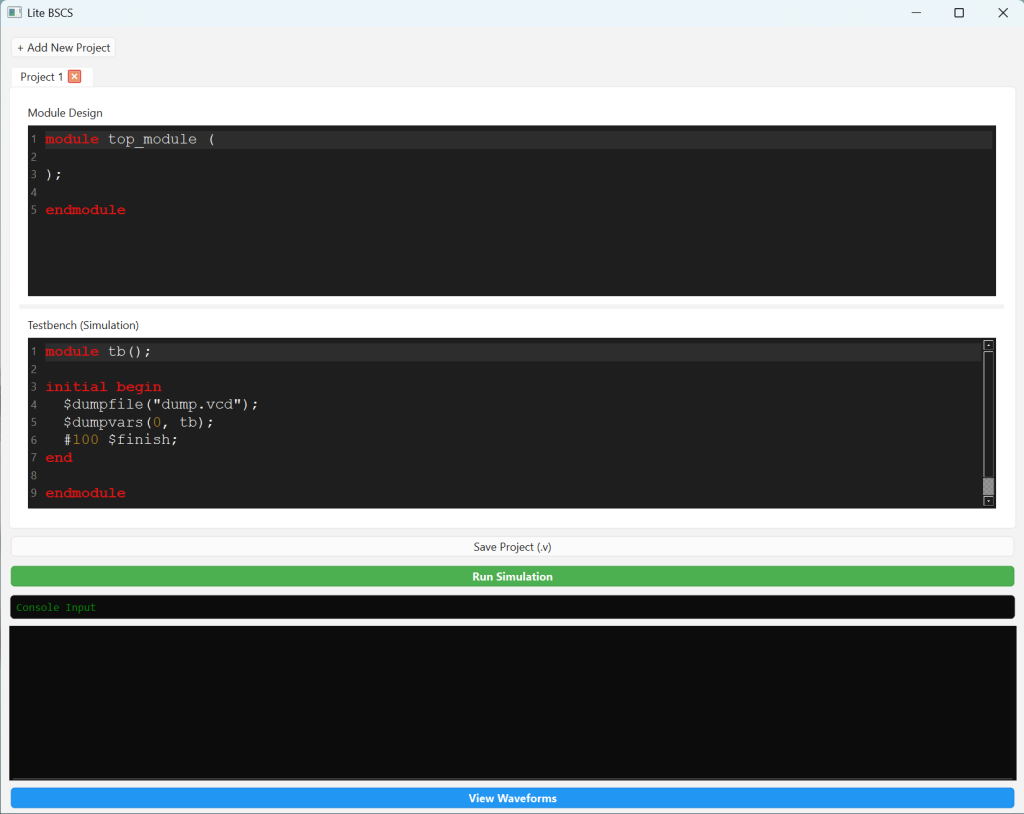Select the Project 1 tab
Image resolution: width=1024 pixels, height=814 pixels.
point(42,77)
